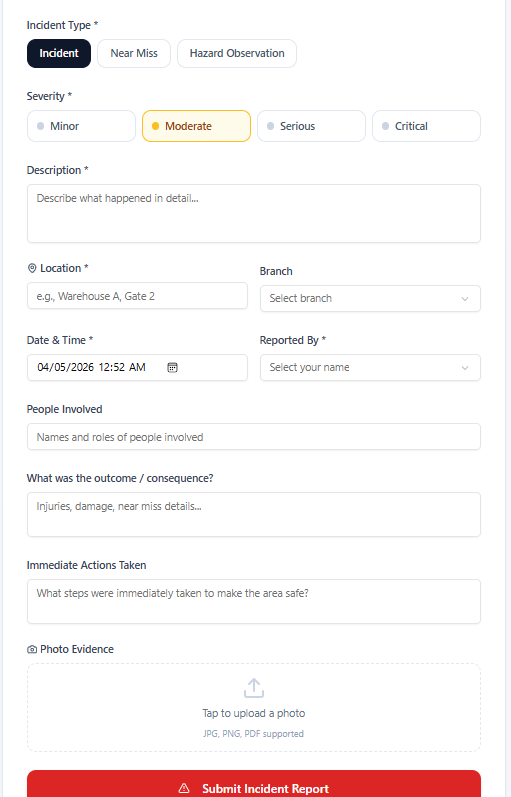Click the Location input field
This screenshot has height=797, width=511.
[137, 296]
